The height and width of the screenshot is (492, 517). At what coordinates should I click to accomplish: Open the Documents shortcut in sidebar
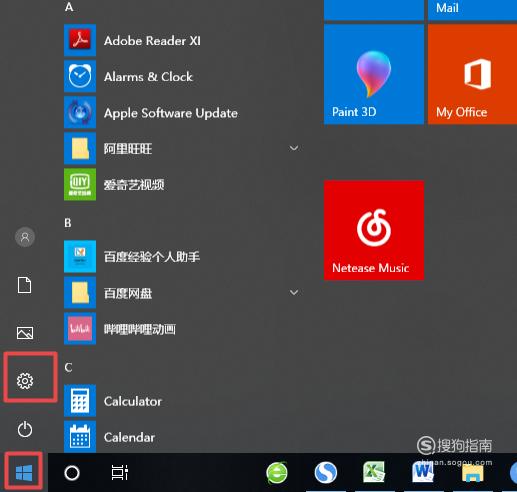[x=25, y=285]
